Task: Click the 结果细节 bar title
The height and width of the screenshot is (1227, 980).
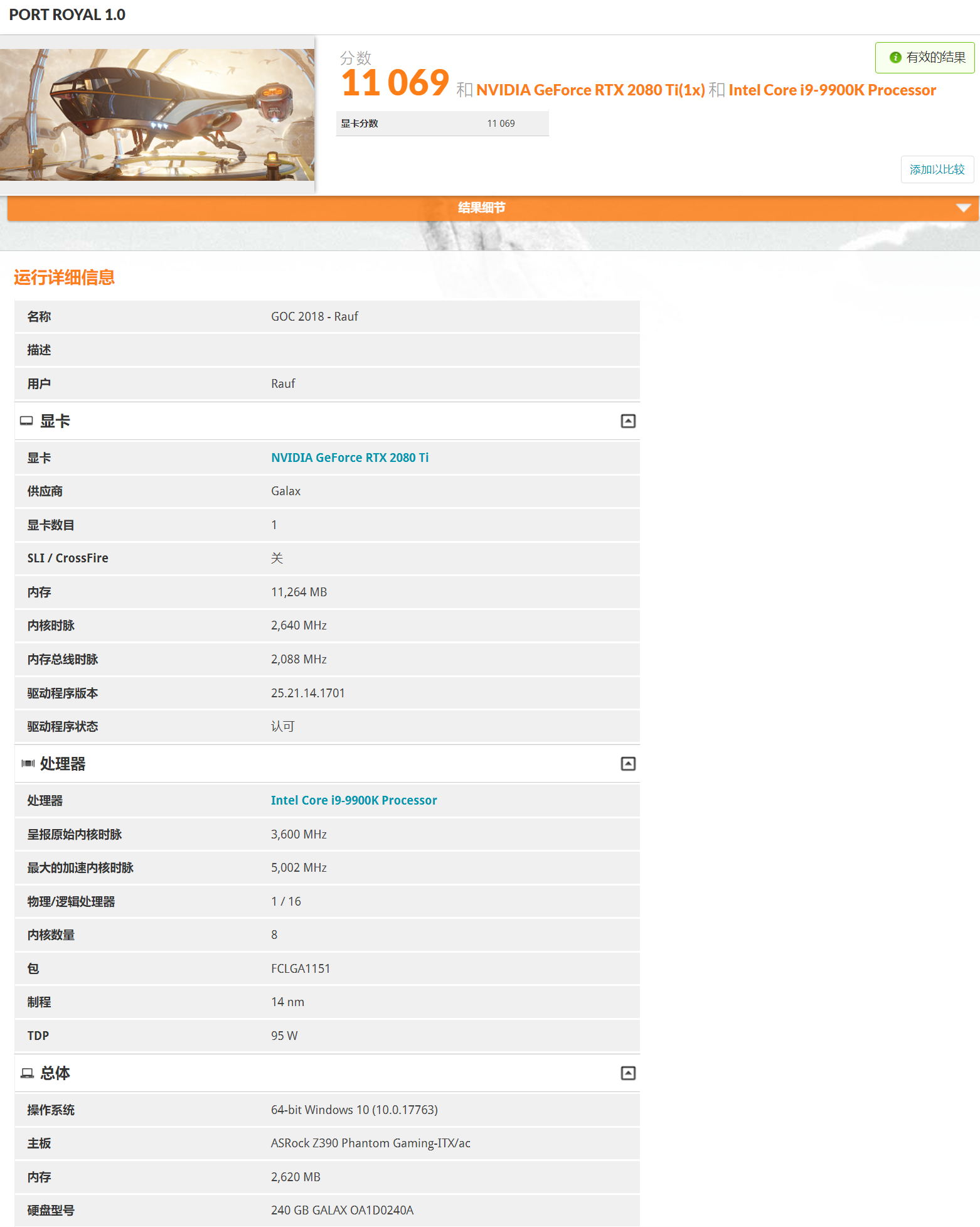Action: (x=481, y=208)
